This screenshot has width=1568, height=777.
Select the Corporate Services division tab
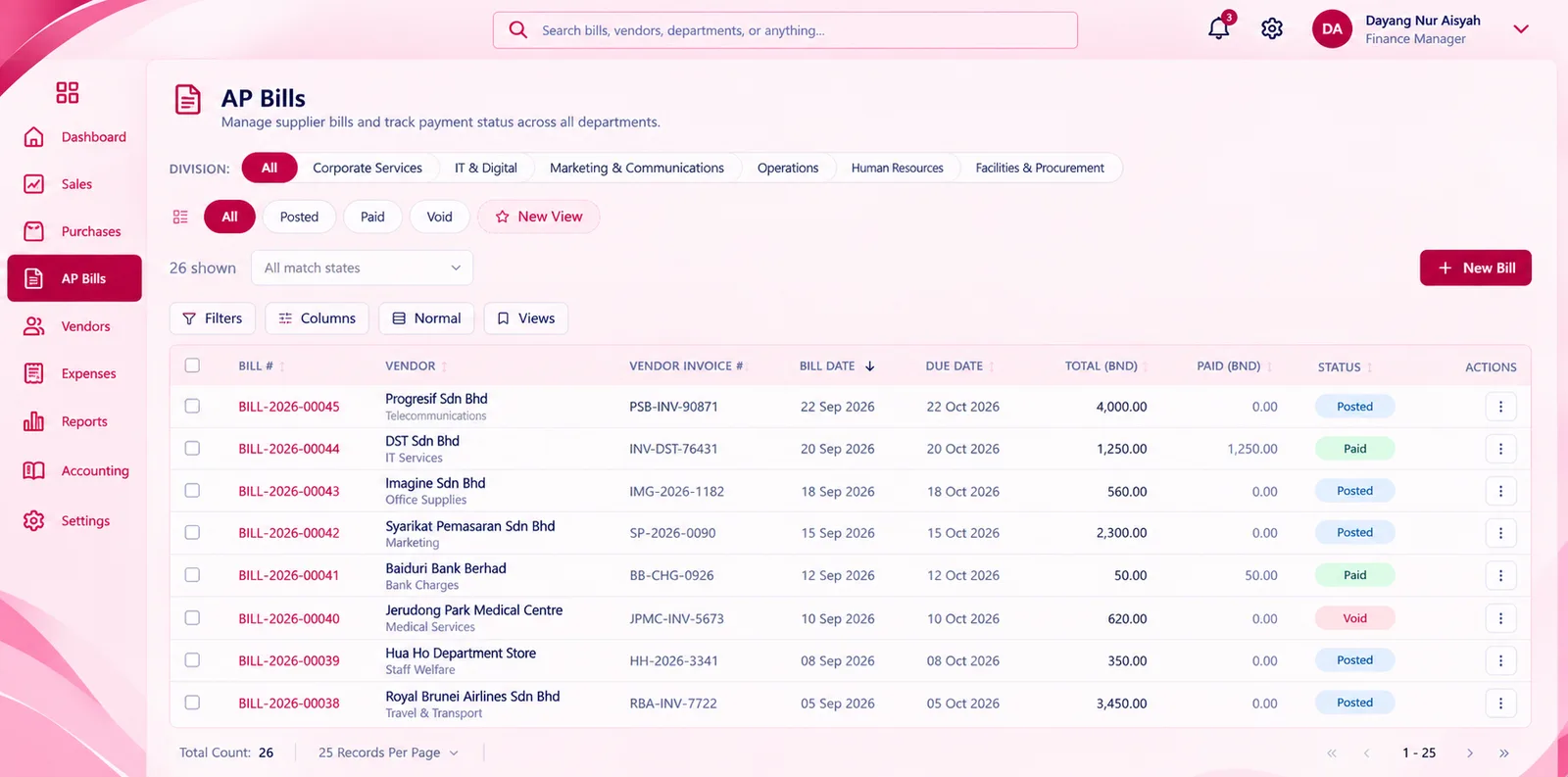367,169
